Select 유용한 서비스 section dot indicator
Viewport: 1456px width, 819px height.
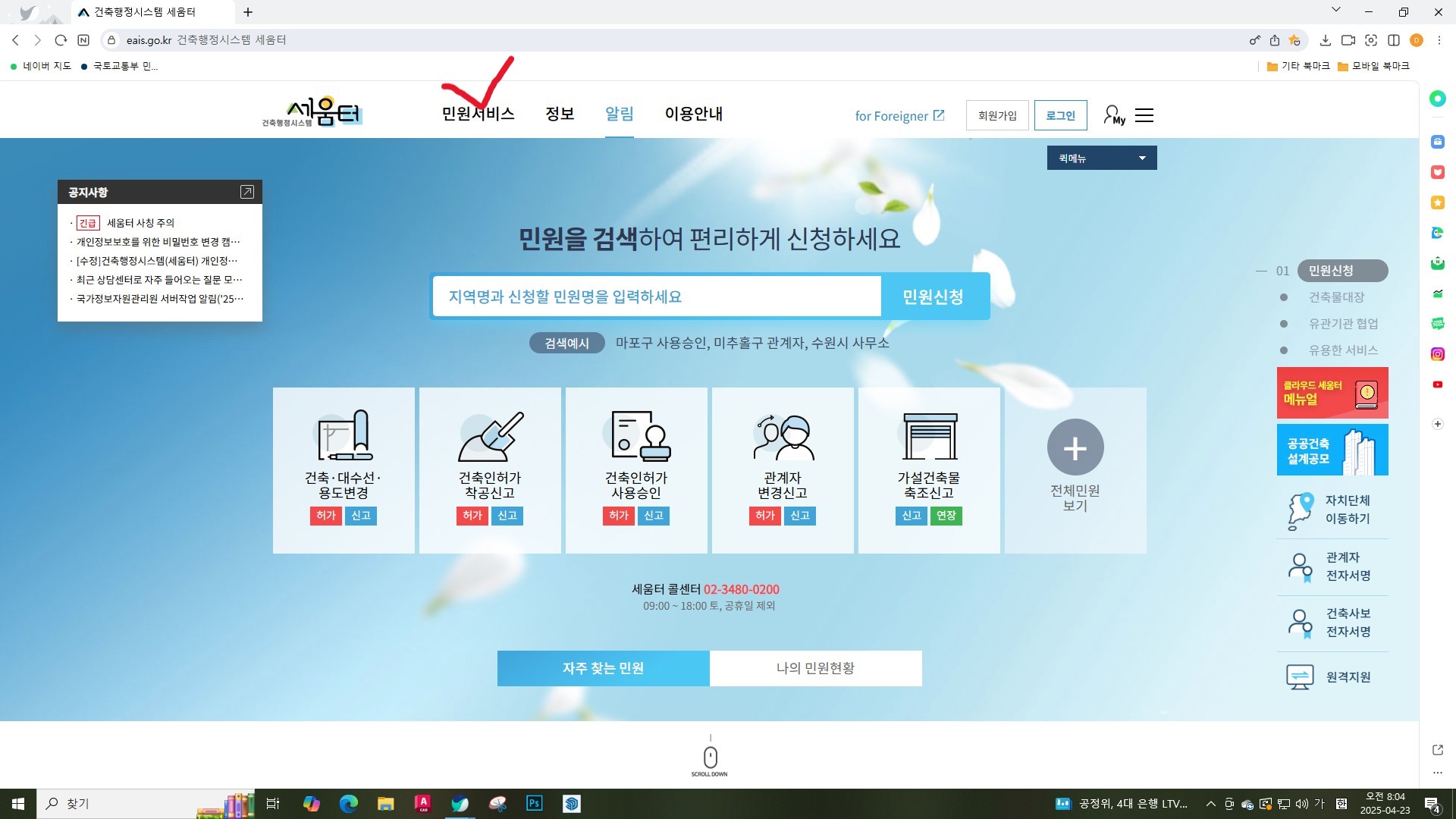click(x=1284, y=350)
